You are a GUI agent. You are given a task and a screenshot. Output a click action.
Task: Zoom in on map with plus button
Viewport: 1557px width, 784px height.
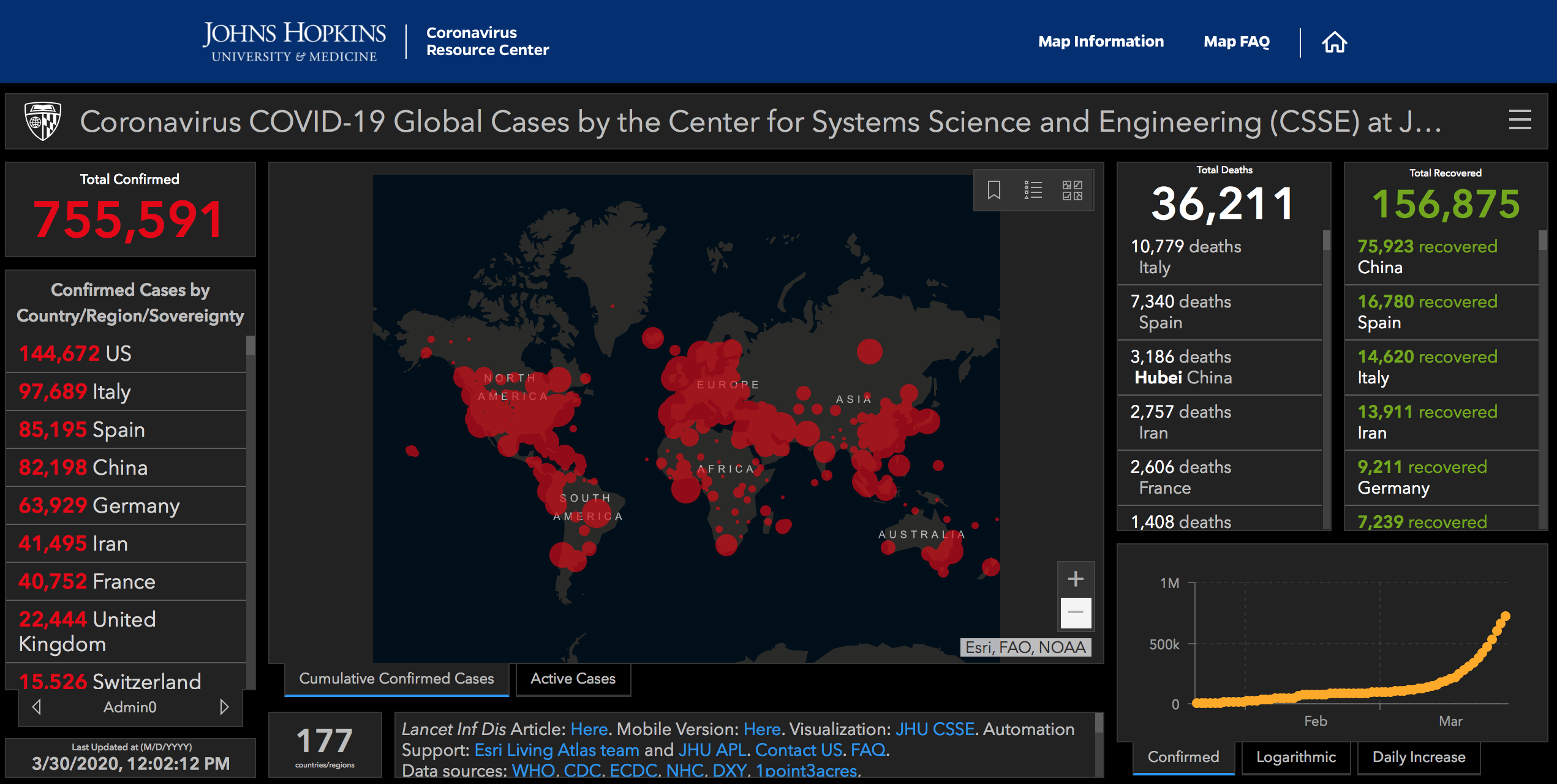point(1076,579)
